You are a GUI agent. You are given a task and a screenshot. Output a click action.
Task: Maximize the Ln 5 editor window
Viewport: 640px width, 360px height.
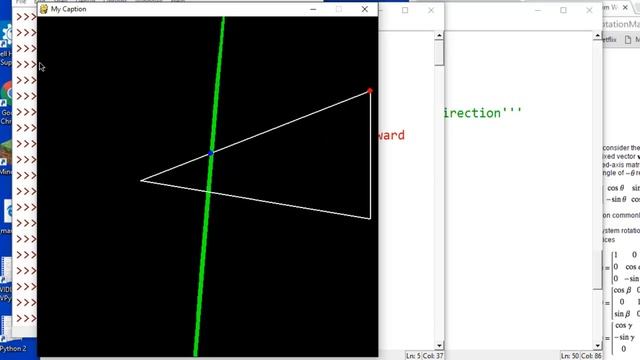(x=405, y=10)
